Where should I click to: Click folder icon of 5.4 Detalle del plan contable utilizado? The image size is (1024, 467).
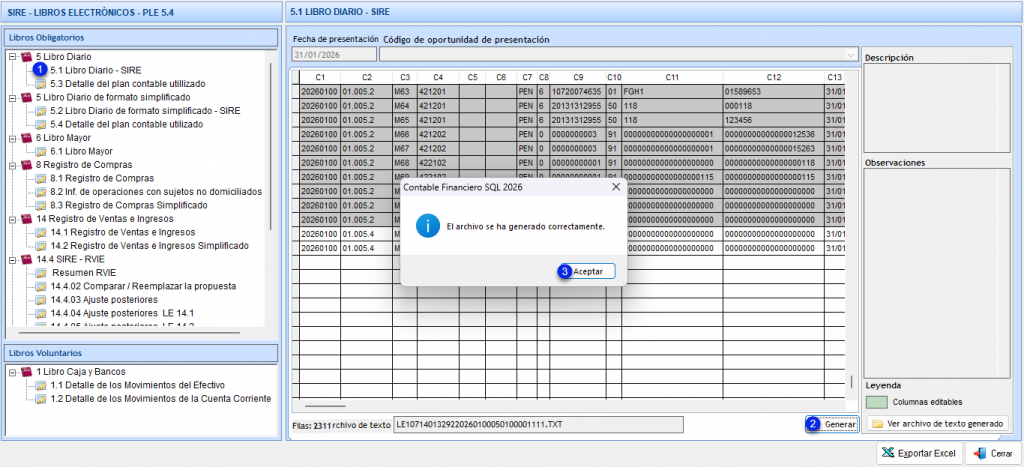pos(40,124)
